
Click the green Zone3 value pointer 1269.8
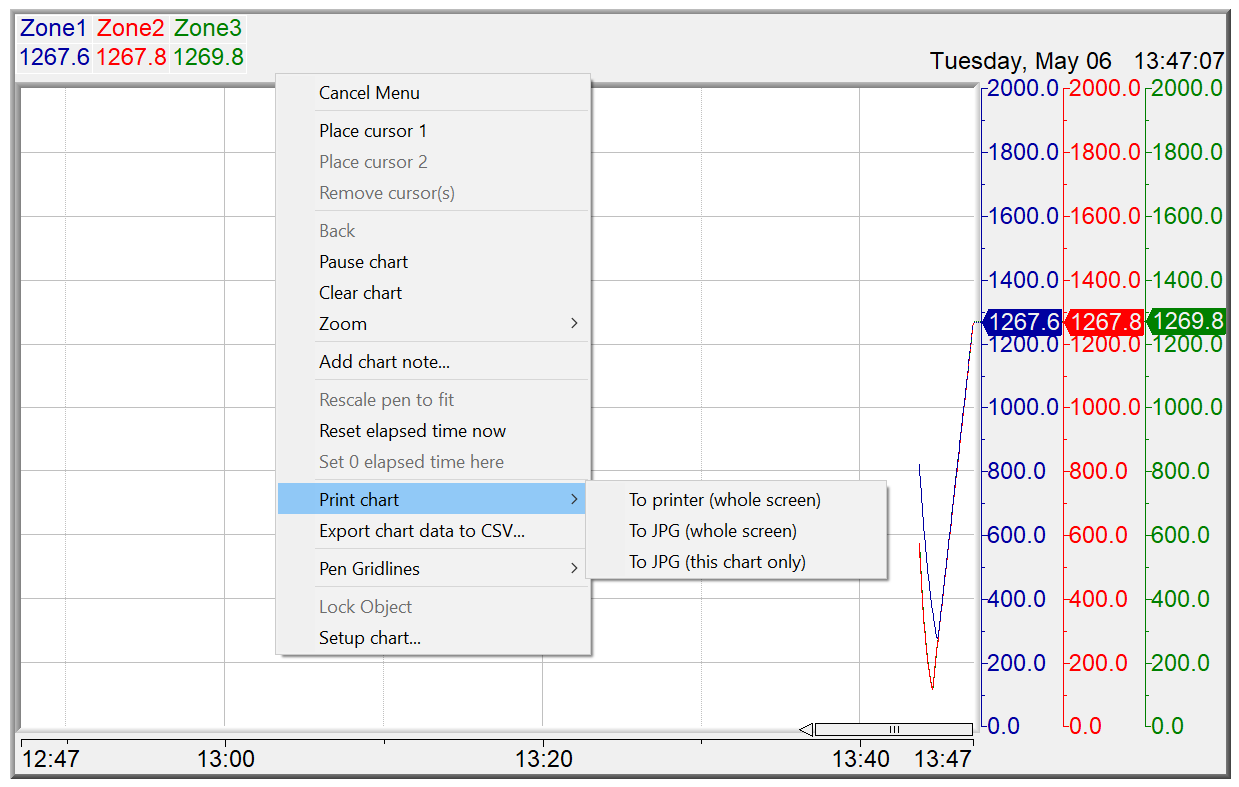(x=1186, y=322)
